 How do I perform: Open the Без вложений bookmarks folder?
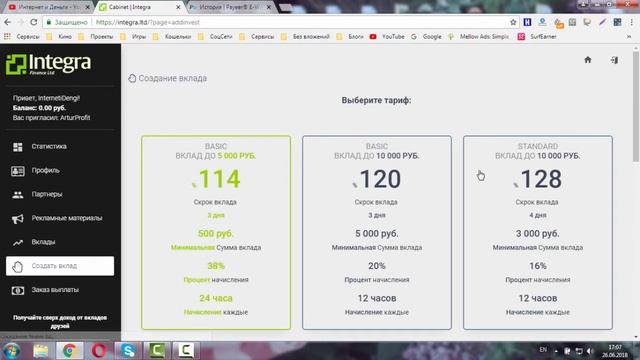pos(305,36)
